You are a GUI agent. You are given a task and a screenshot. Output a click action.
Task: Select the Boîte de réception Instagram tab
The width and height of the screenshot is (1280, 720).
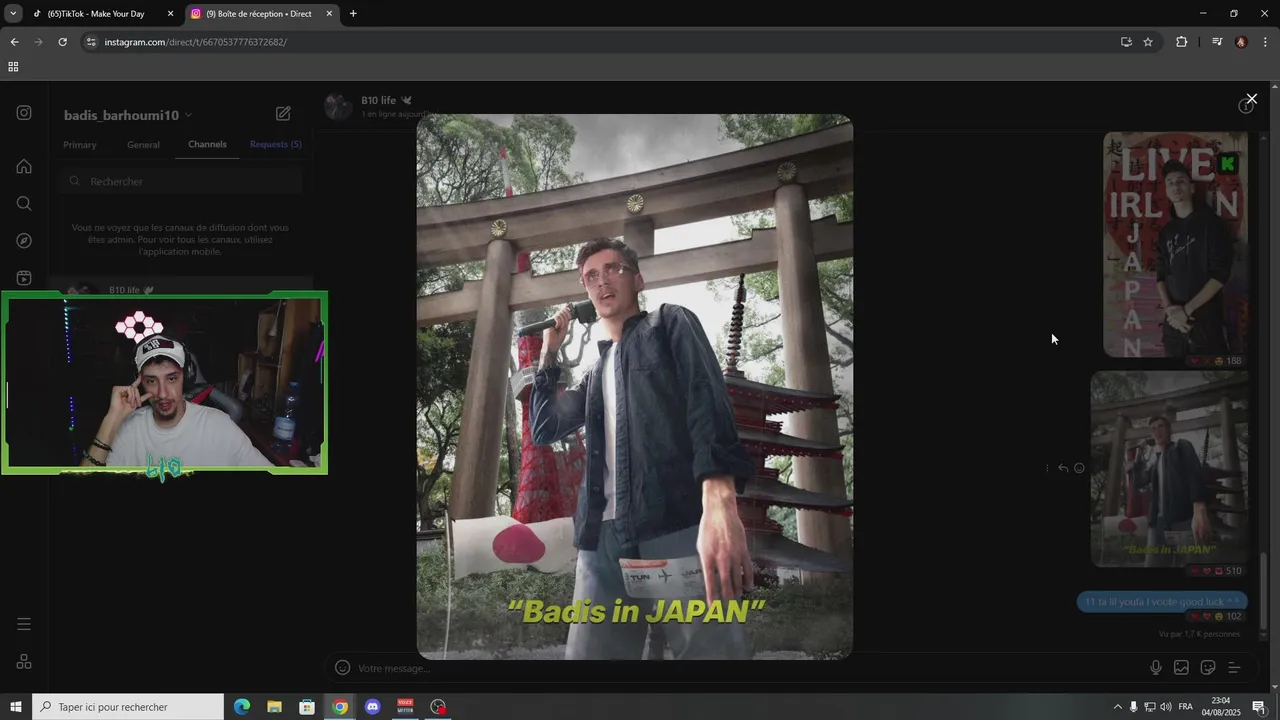pos(259,14)
